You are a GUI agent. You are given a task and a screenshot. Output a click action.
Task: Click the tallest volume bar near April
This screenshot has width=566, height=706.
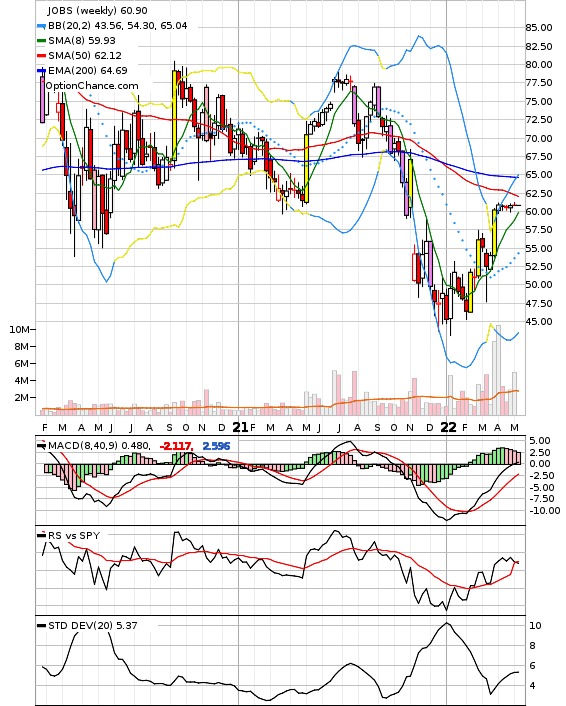(498, 370)
